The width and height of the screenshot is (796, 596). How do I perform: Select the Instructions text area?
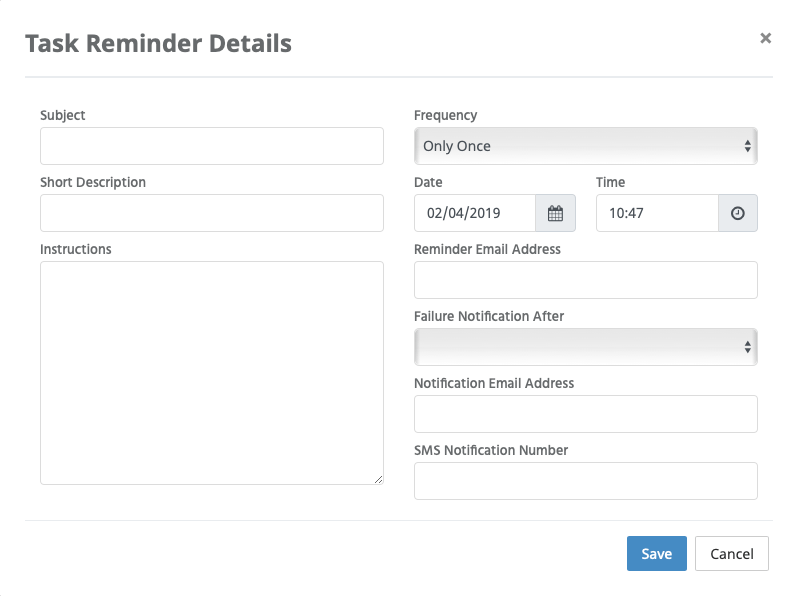coord(212,373)
